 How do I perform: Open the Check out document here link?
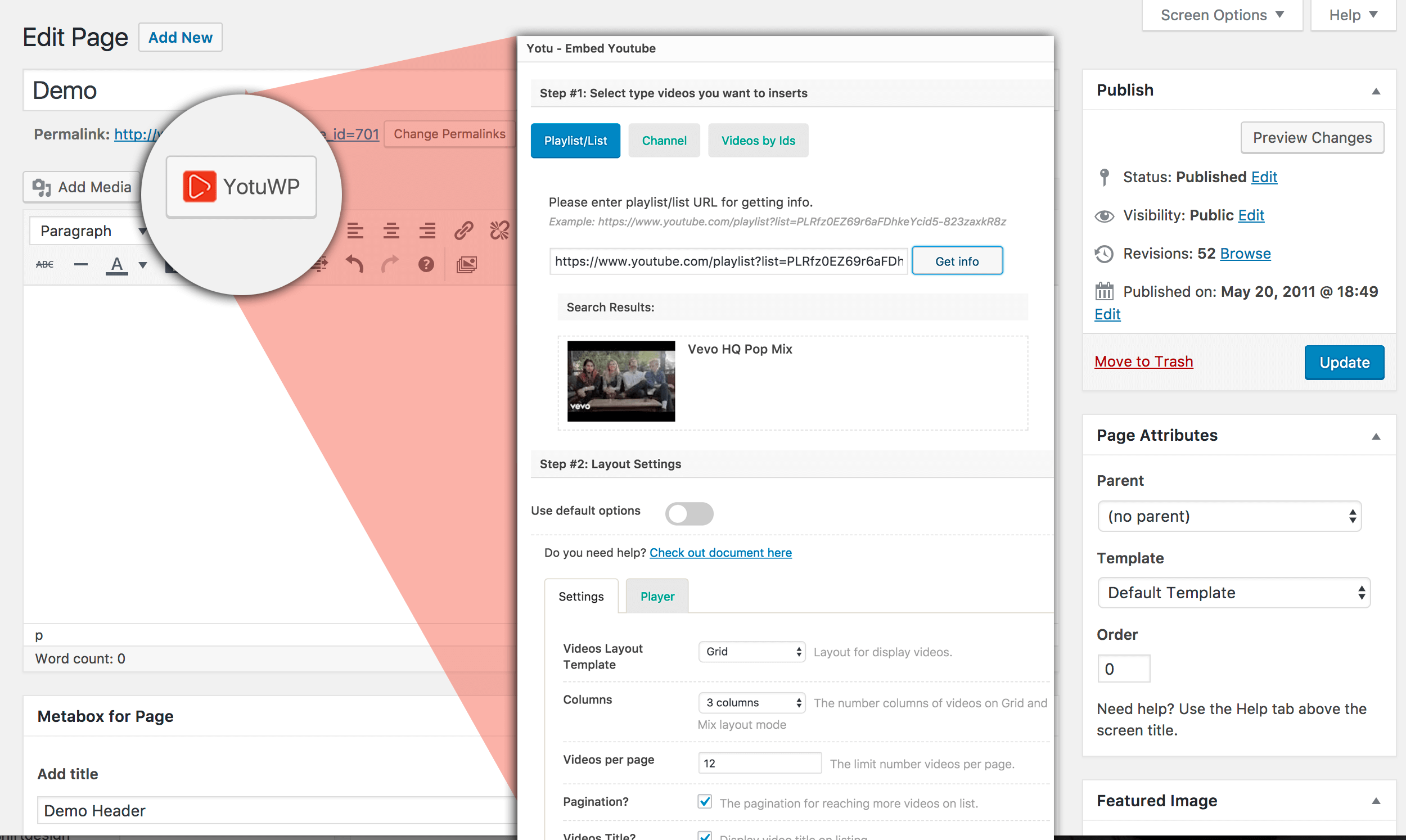click(x=720, y=553)
